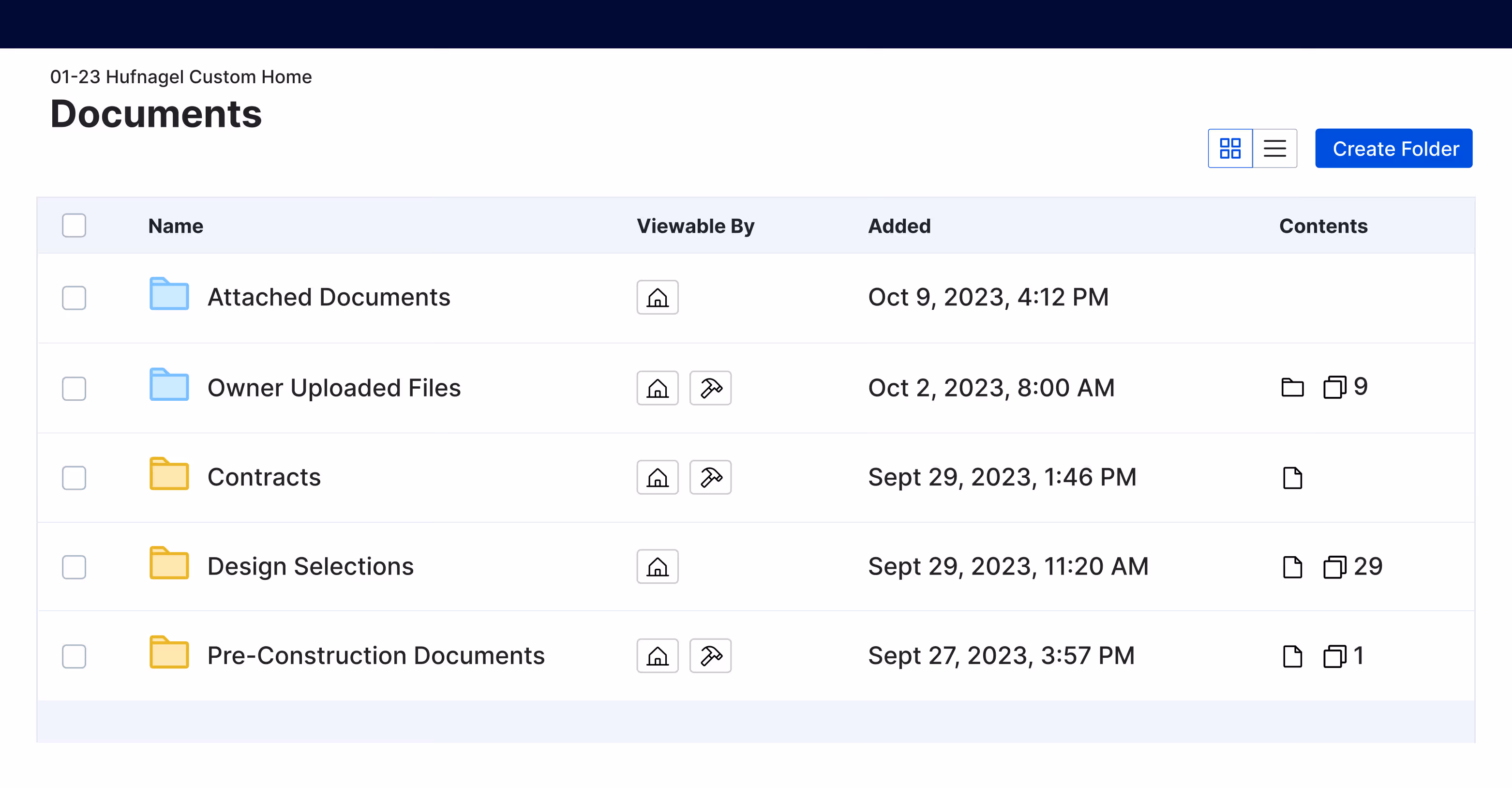Check the Design Selections checkbox
Screen dimensions: 1512x788
click(74, 566)
